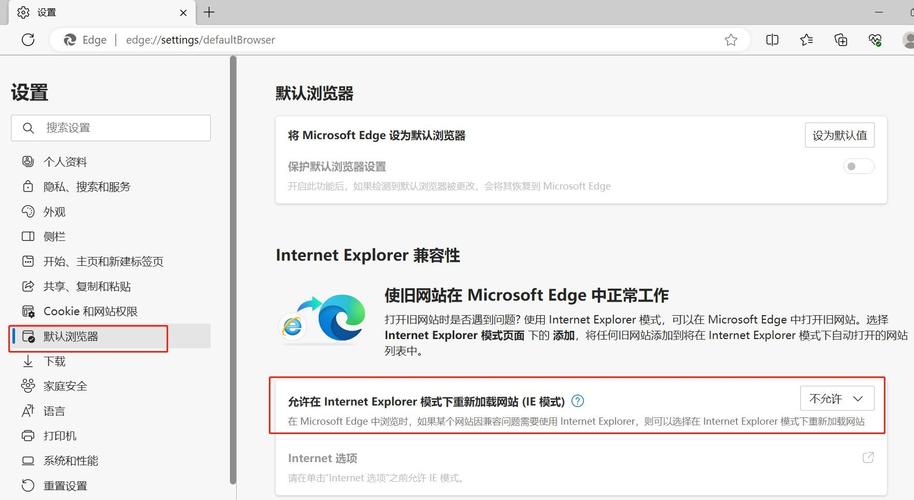Open the Collections icon
This screenshot has width=914, height=500.
tap(841, 40)
